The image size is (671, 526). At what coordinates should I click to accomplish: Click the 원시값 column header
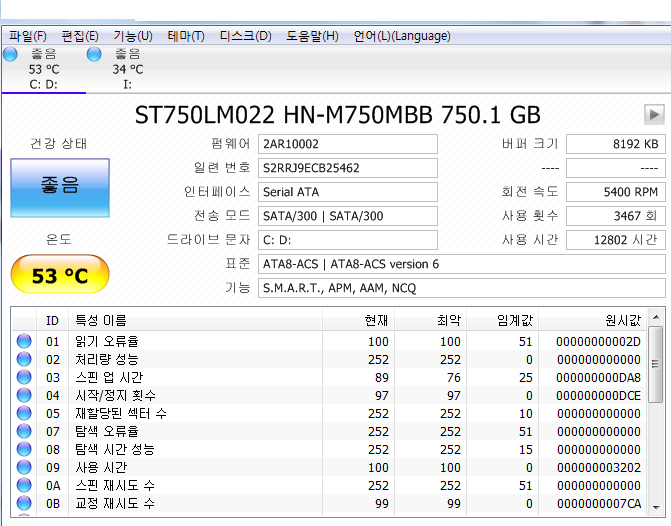click(x=593, y=320)
